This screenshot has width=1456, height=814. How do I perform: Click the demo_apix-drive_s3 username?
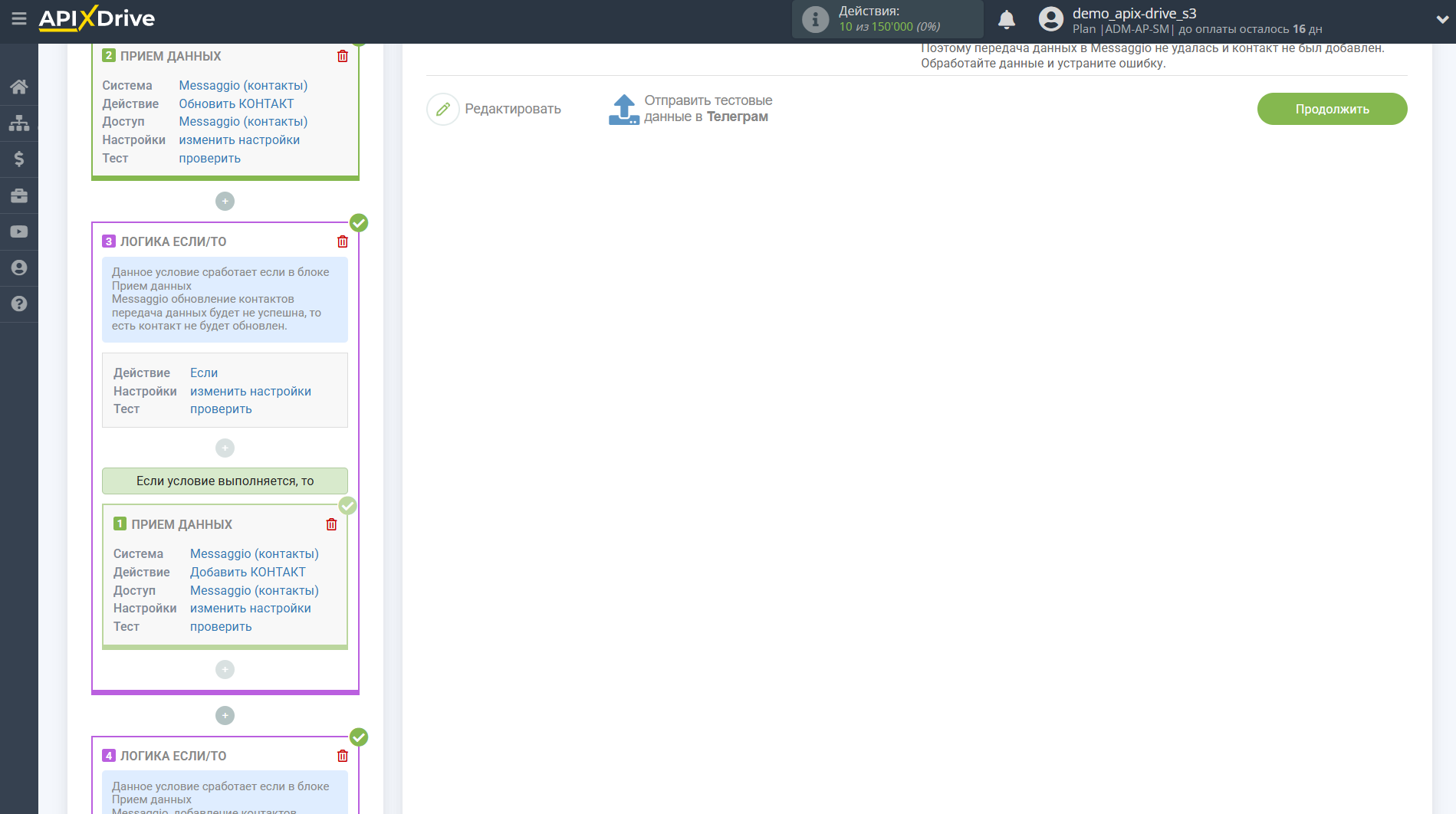tap(1134, 13)
